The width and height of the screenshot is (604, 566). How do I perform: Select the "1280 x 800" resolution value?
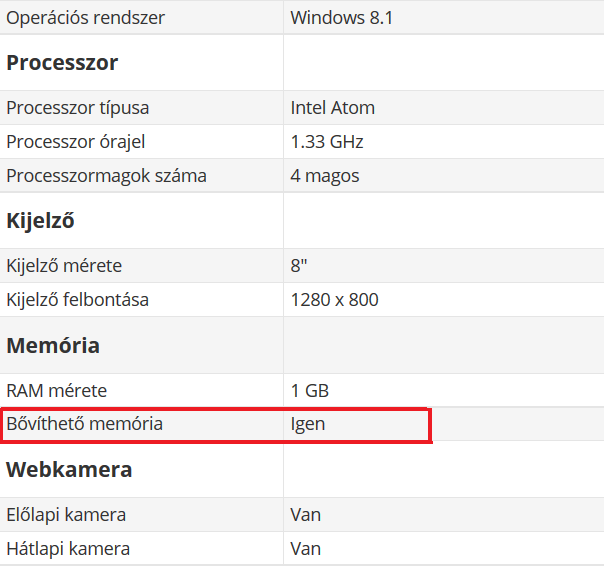coord(335,299)
